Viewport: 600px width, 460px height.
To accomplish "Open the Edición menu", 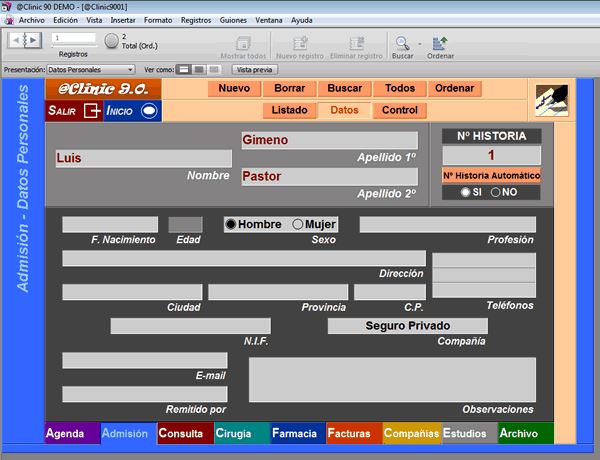I will (x=65, y=20).
